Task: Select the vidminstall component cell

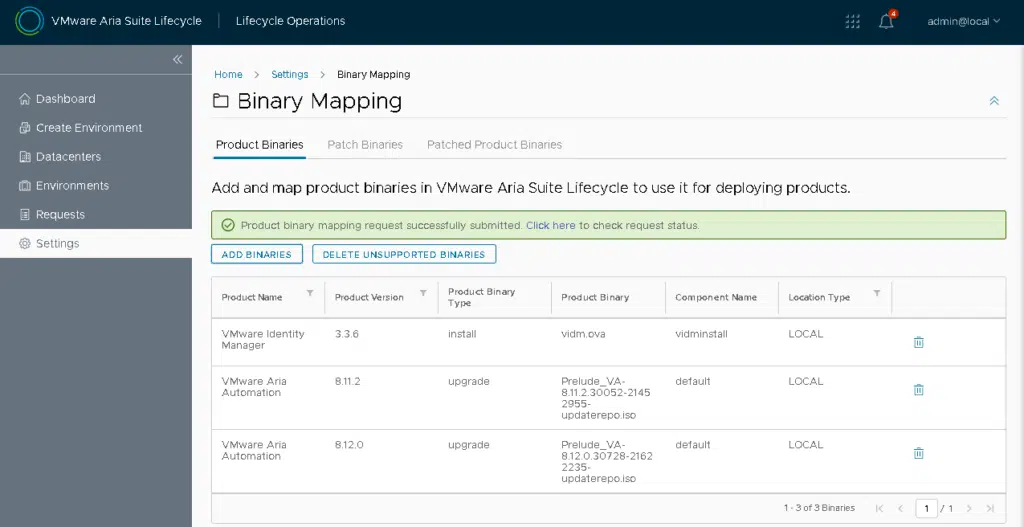Action: pos(701,334)
